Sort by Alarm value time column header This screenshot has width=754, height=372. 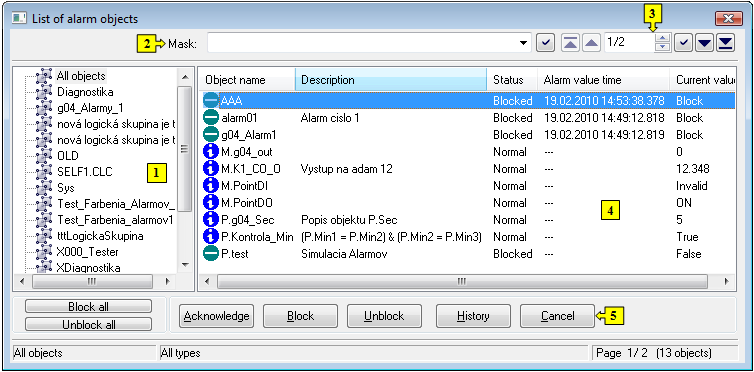(x=603, y=80)
